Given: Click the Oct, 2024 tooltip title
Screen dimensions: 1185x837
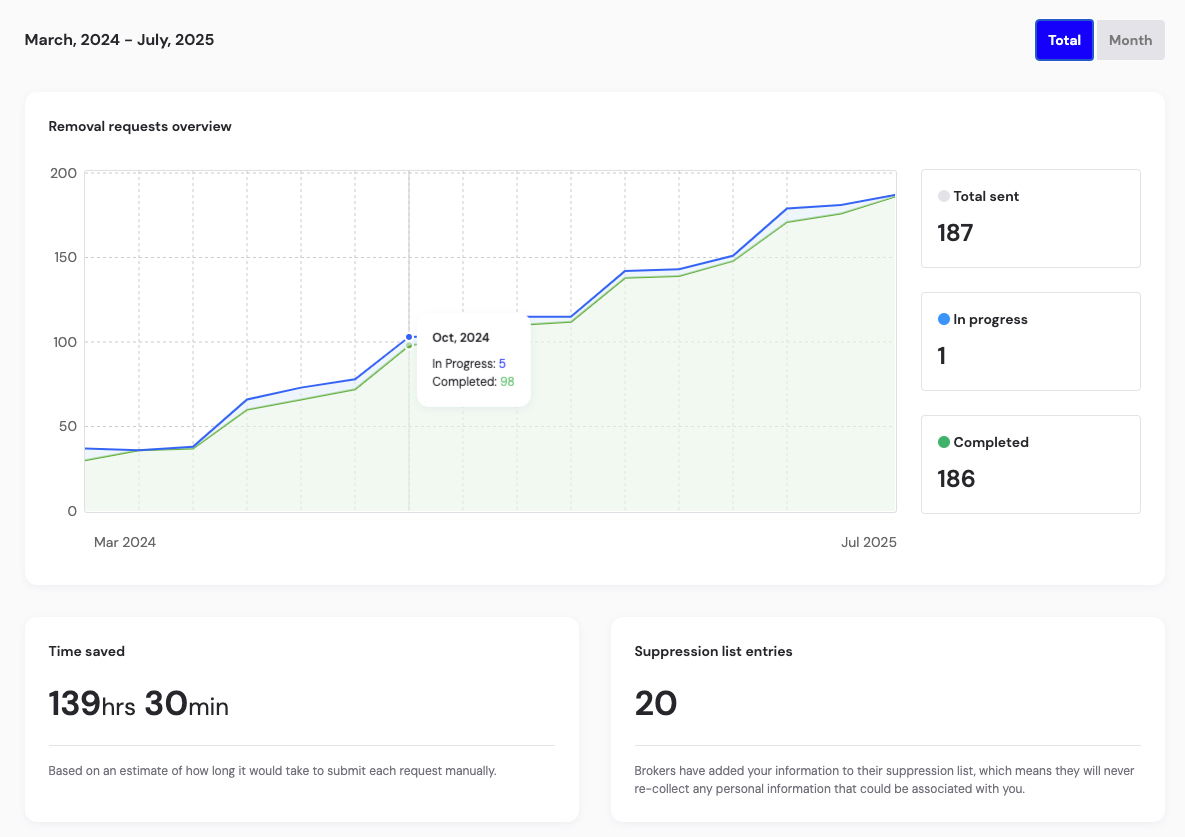Looking at the screenshot, I should (x=460, y=338).
